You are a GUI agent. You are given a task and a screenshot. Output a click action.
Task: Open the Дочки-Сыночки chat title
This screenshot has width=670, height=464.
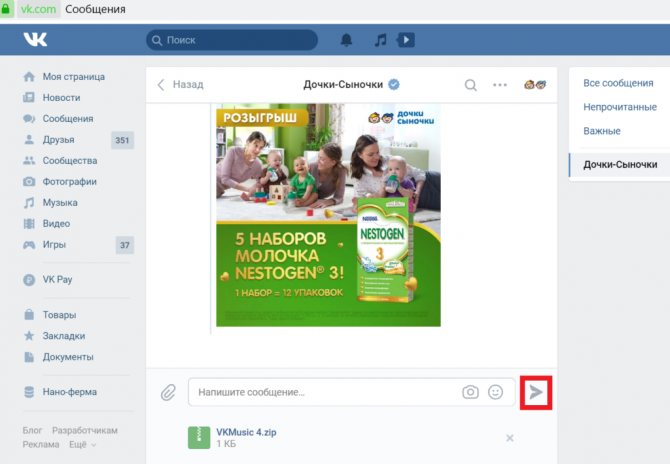tap(343, 85)
